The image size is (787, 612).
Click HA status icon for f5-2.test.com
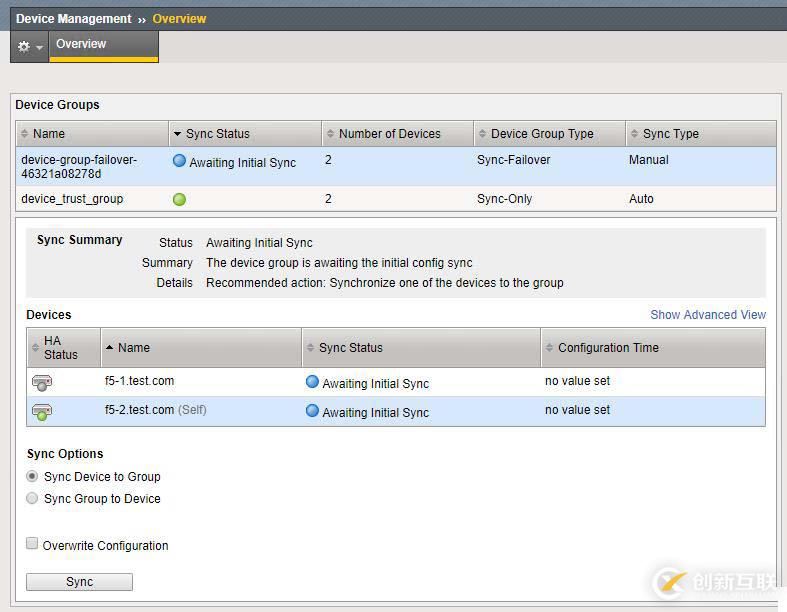tap(42, 411)
